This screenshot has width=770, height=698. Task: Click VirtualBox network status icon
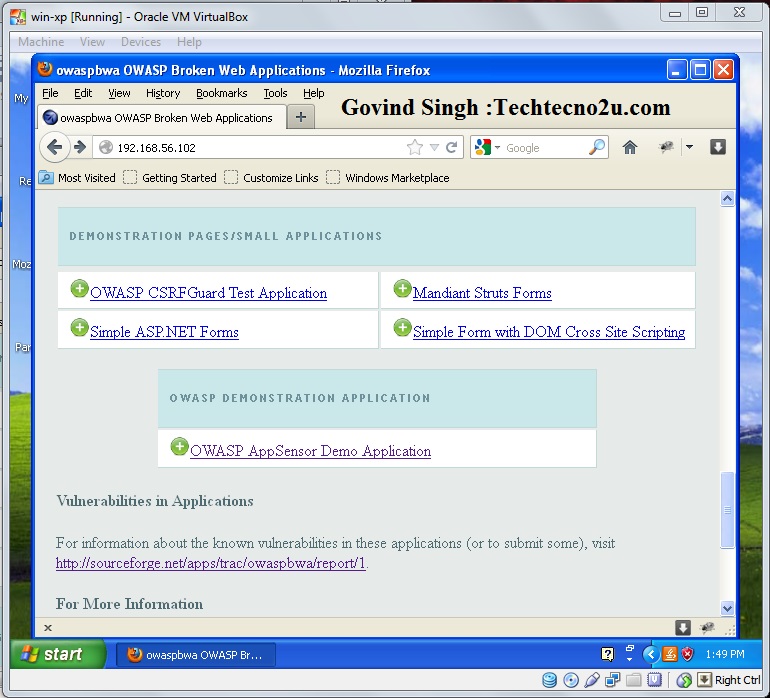(x=613, y=680)
